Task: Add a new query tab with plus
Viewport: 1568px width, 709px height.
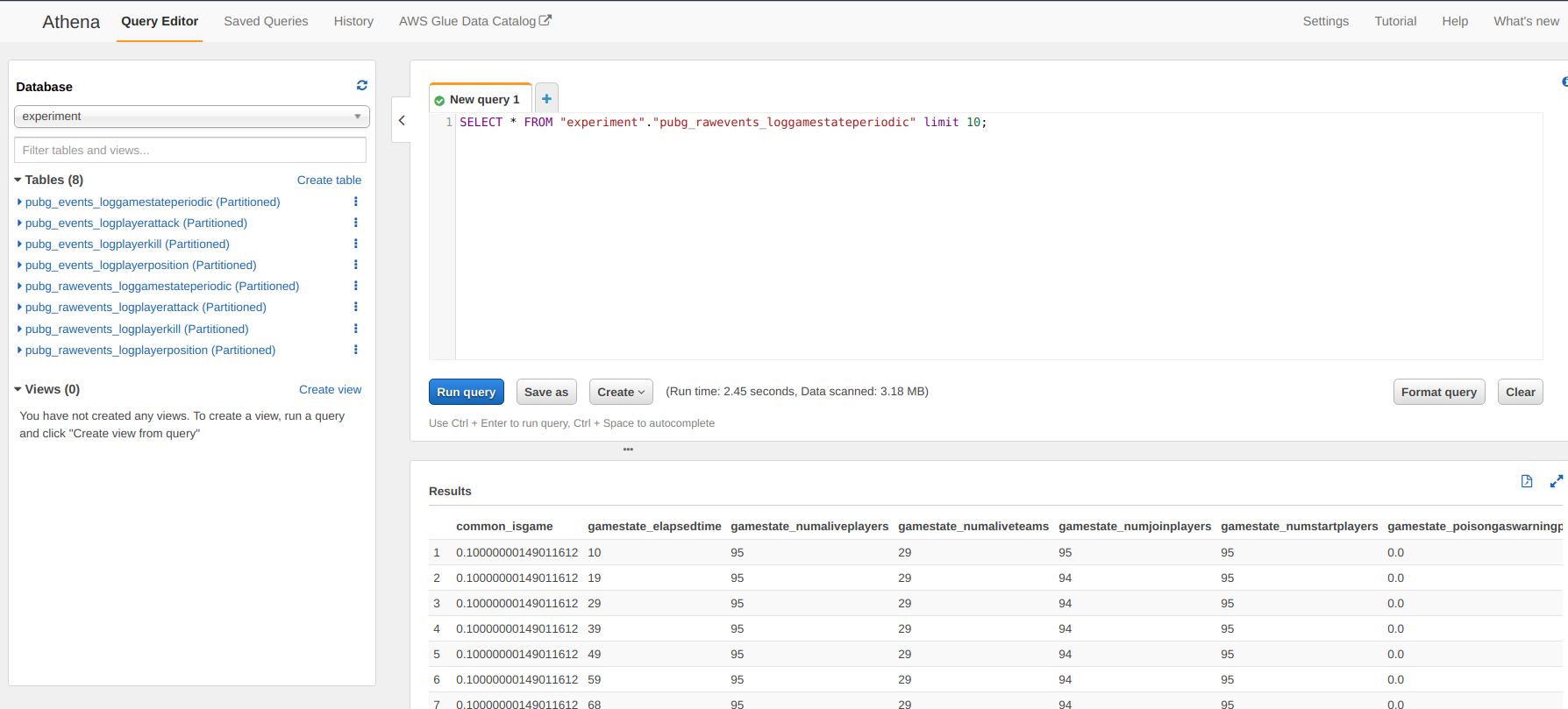Action: [546, 99]
